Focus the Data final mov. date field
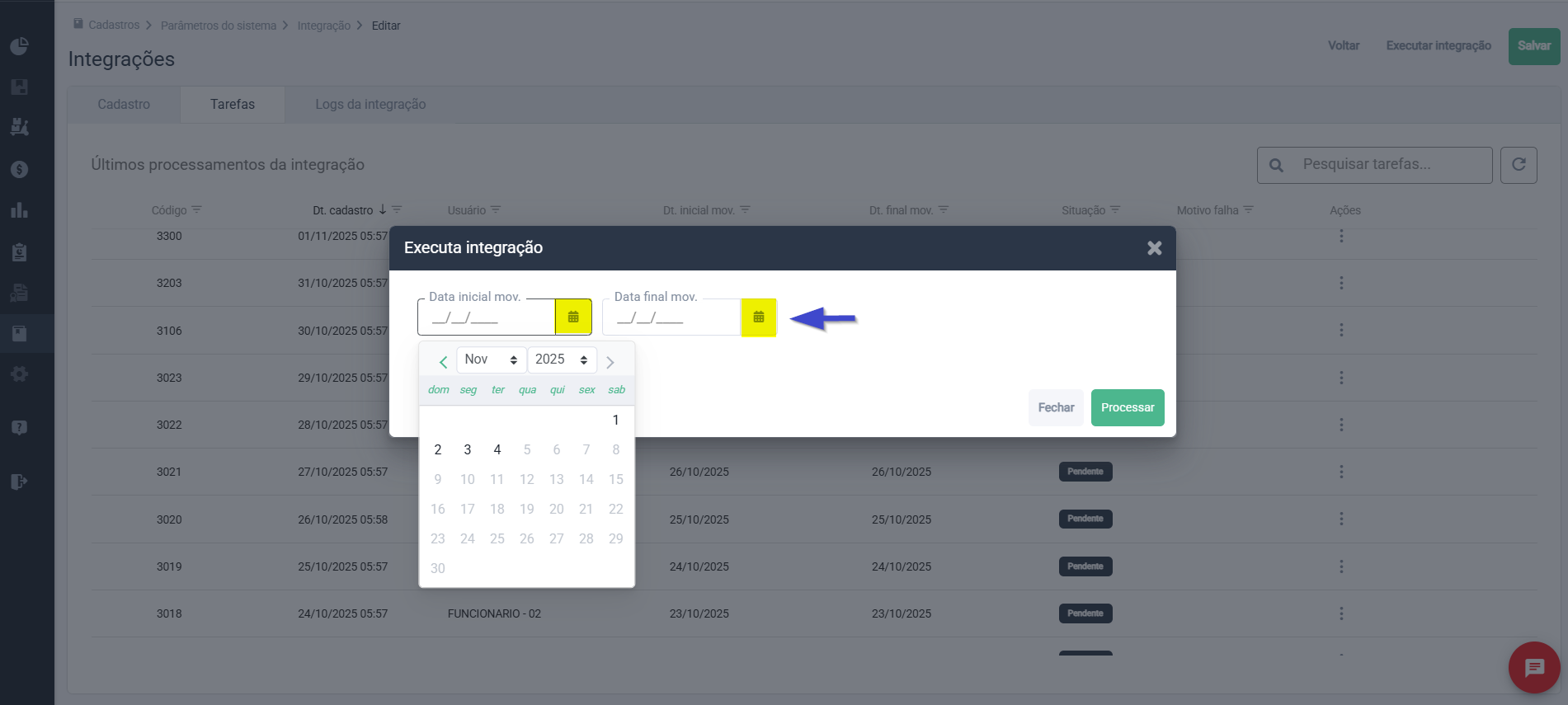Image resolution: width=1568 pixels, height=705 pixels. click(x=671, y=317)
